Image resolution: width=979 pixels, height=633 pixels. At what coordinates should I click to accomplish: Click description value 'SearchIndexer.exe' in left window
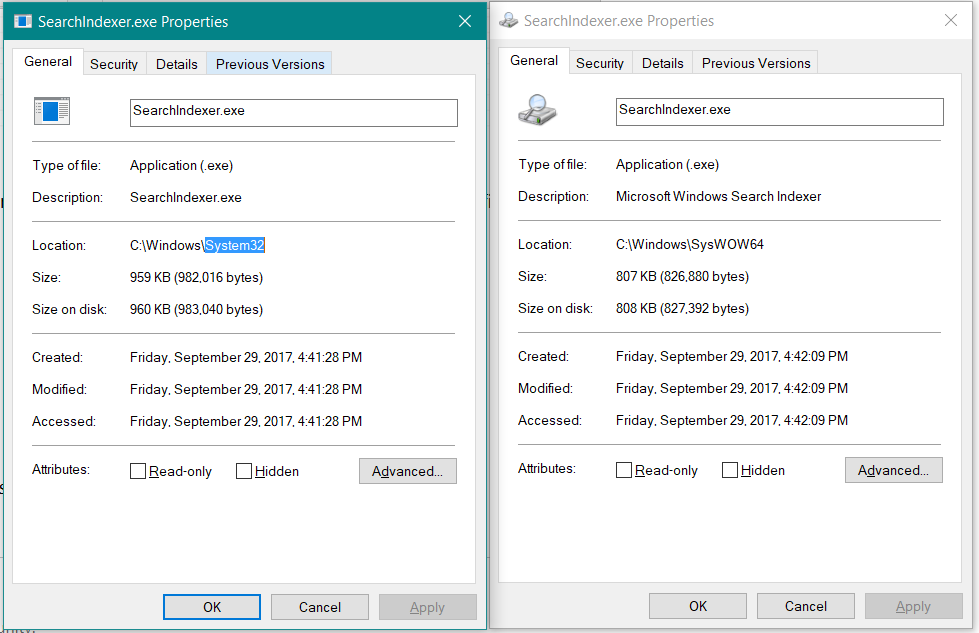[185, 197]
